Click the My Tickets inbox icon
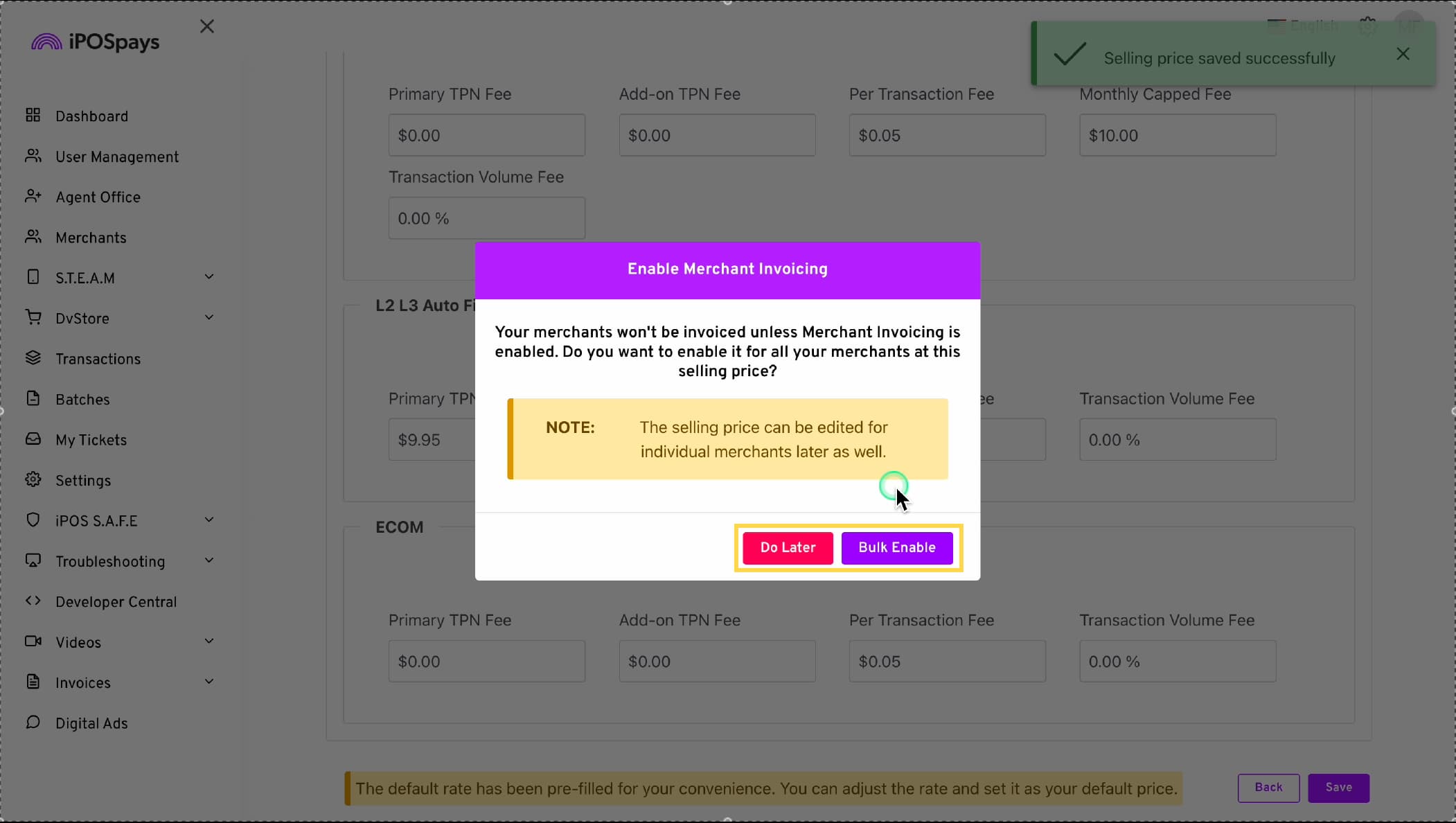This screenshot has height=823, width=1456. pyautogui.click(x=33, y=439)
